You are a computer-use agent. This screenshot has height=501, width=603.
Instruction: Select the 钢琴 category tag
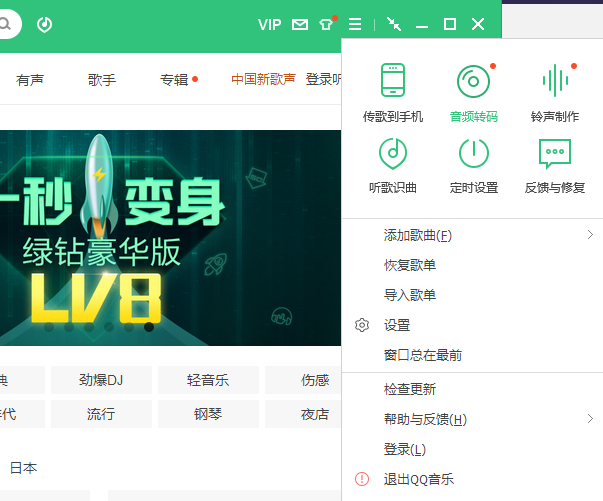click(208, 414)
